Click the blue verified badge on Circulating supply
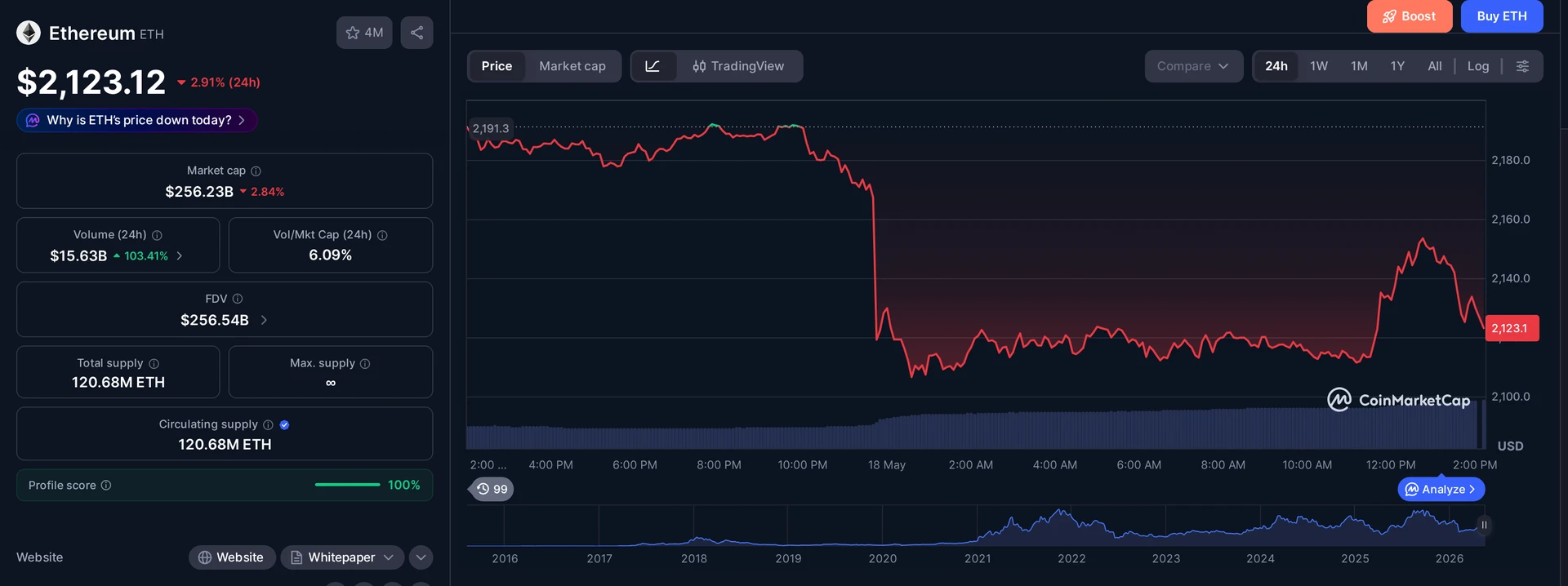The width and height of the screenshot is (1568, 586). [284, 424]
